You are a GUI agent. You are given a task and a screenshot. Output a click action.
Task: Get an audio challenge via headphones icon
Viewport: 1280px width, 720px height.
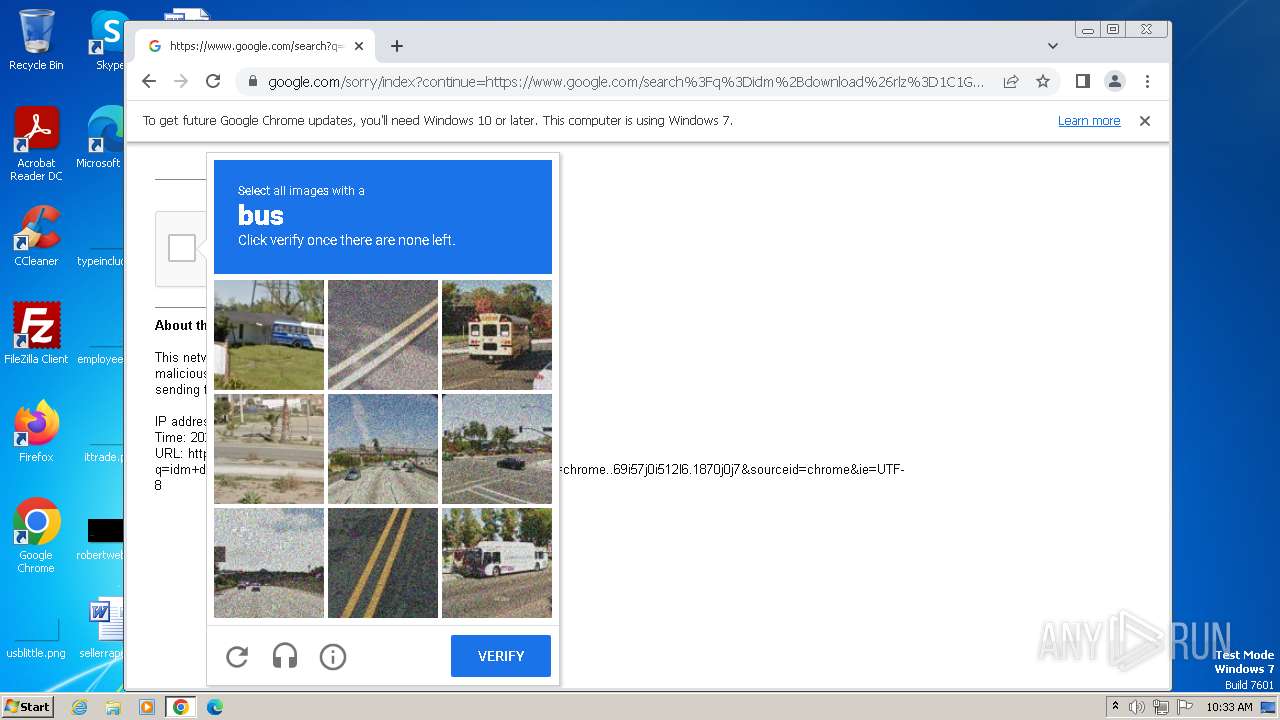point(285,656)
